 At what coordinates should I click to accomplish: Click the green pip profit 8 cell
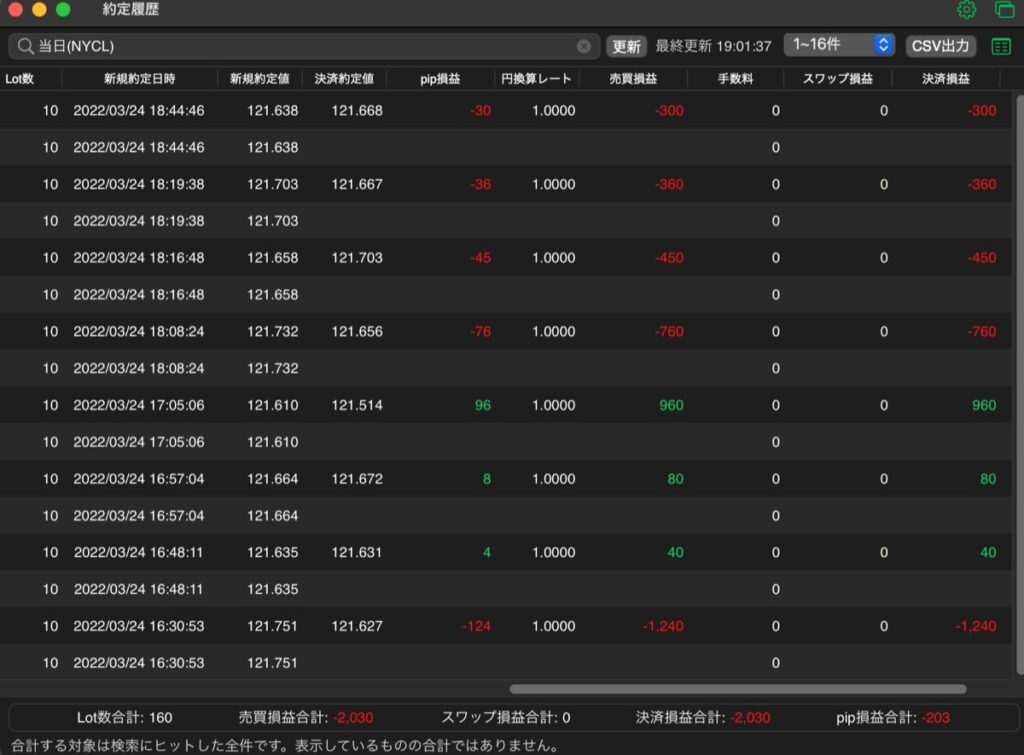click(x=487, y=479)
